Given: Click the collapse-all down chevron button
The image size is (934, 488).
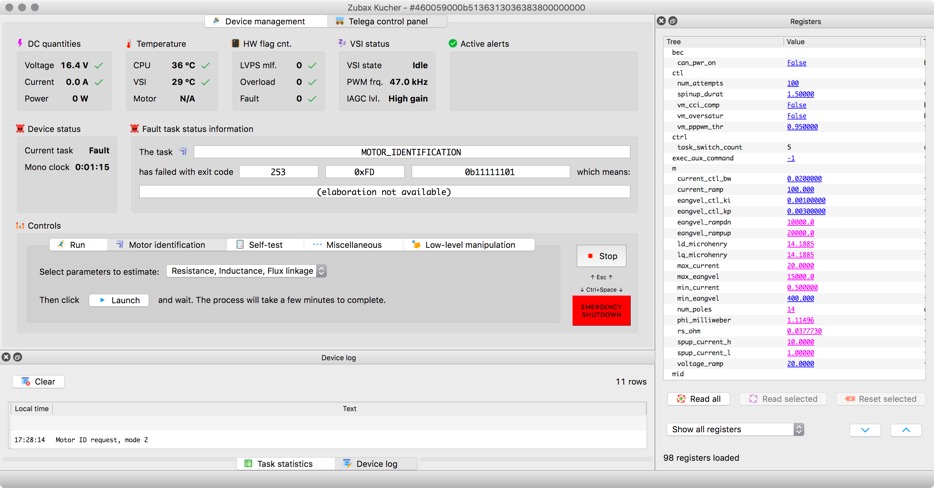Looking at the screenshot, I should (x=865, y=430).
